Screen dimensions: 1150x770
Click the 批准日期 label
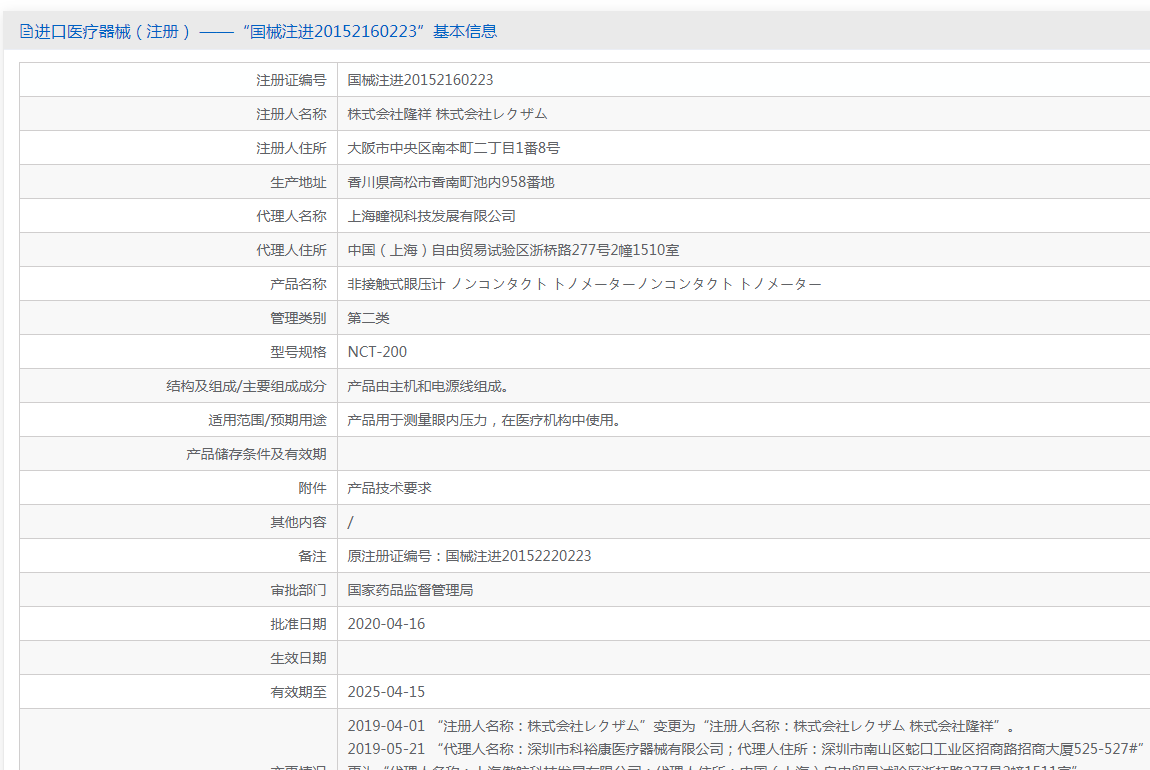pos(299,624)
